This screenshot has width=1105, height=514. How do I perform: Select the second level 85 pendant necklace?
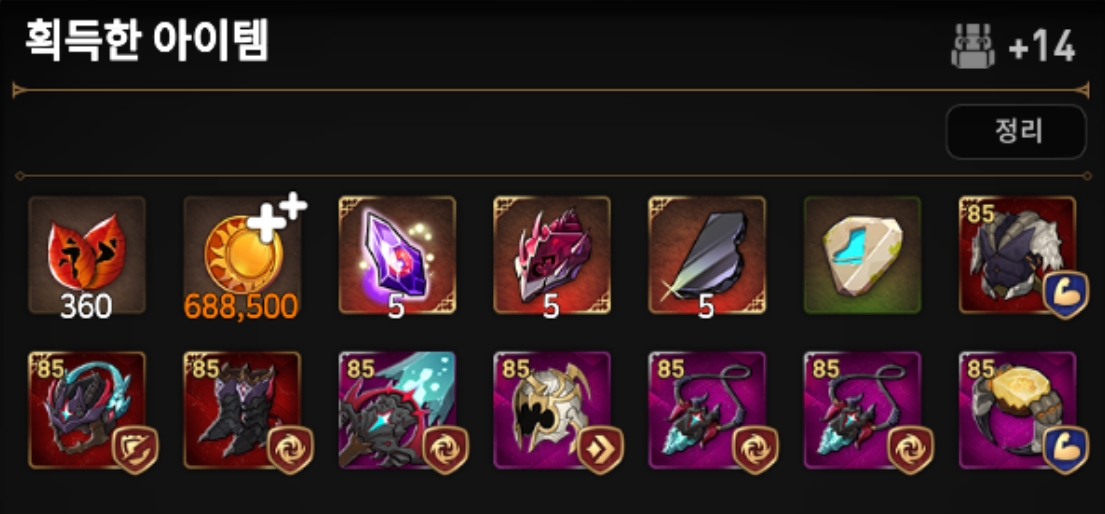(862, 410)
